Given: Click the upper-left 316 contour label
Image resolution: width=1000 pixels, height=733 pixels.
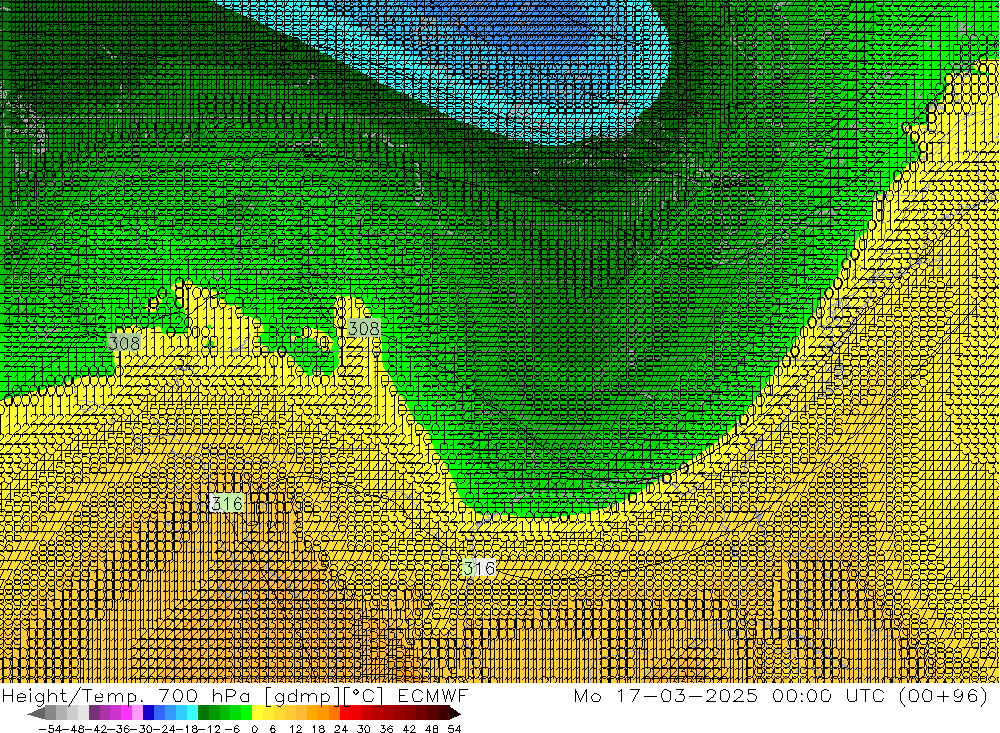Looking at the screenshot, I should 227,503.
